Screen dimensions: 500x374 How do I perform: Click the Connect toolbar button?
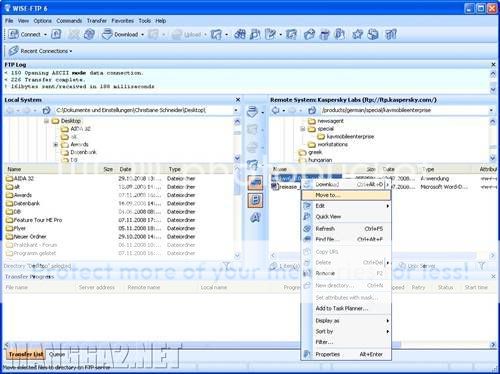24,34
